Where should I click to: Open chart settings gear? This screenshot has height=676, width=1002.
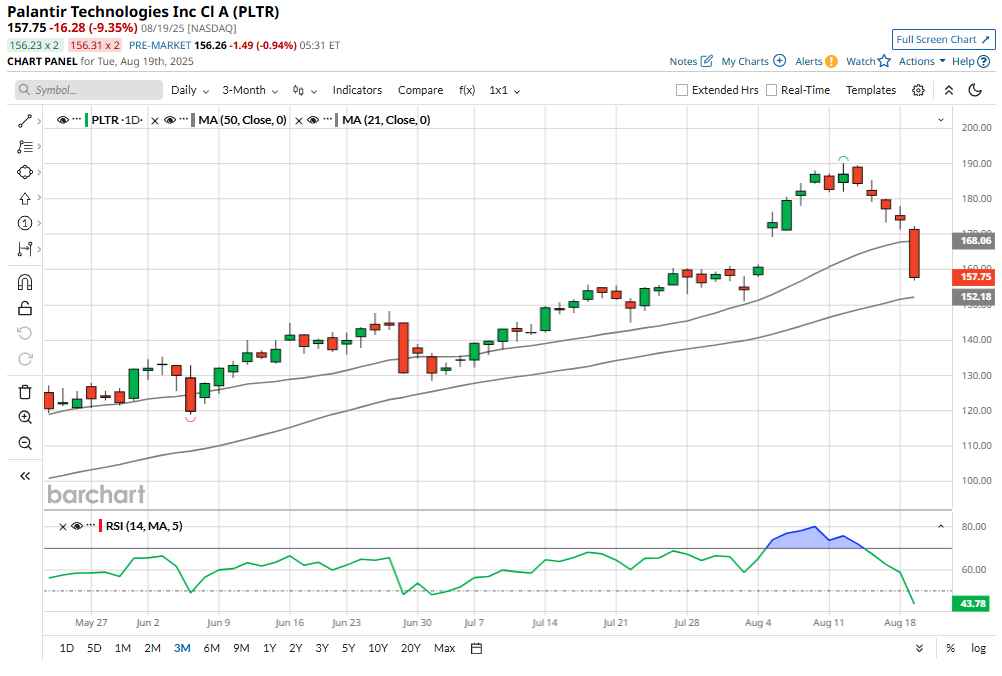pyautogui.click(x=918, y=90)
